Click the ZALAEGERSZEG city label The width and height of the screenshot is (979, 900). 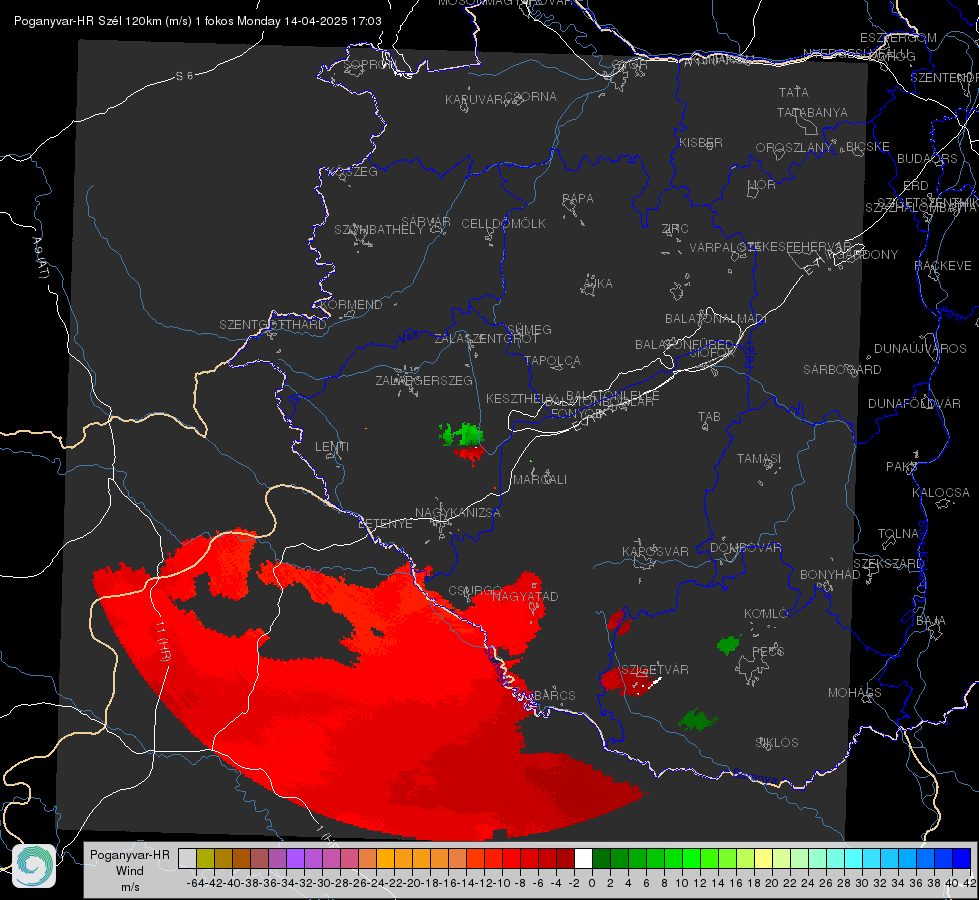point(424,380)
